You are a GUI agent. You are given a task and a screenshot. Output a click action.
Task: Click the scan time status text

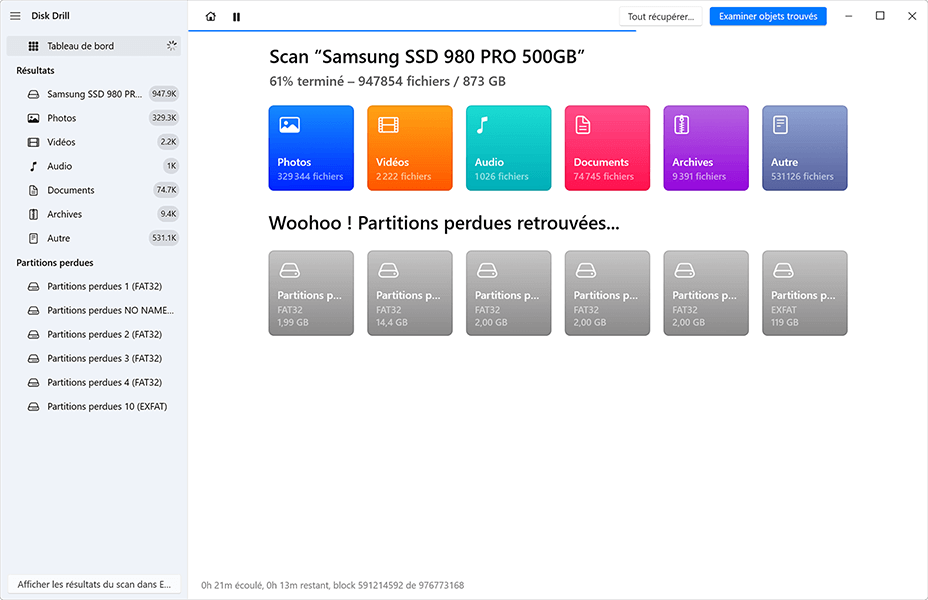click(x=333, y=585)
